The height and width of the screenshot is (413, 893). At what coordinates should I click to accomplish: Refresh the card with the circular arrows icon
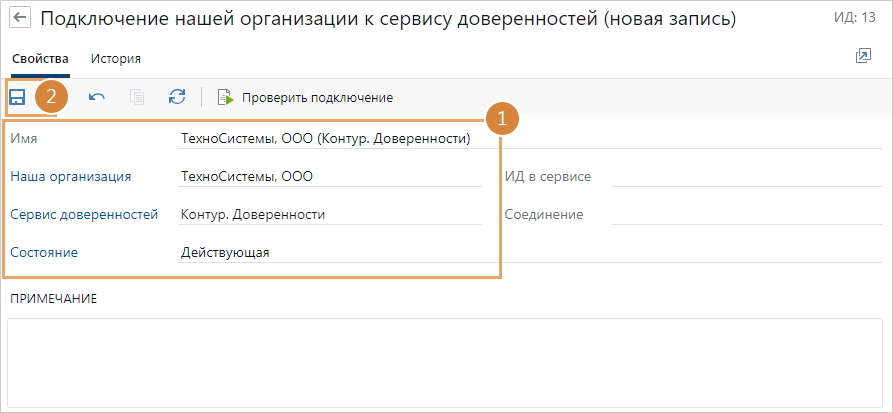(x=177, y=97)
